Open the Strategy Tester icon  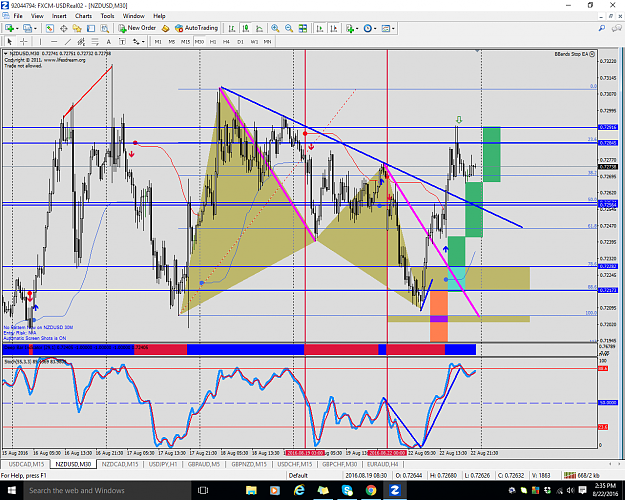click(x=104, y=28)
